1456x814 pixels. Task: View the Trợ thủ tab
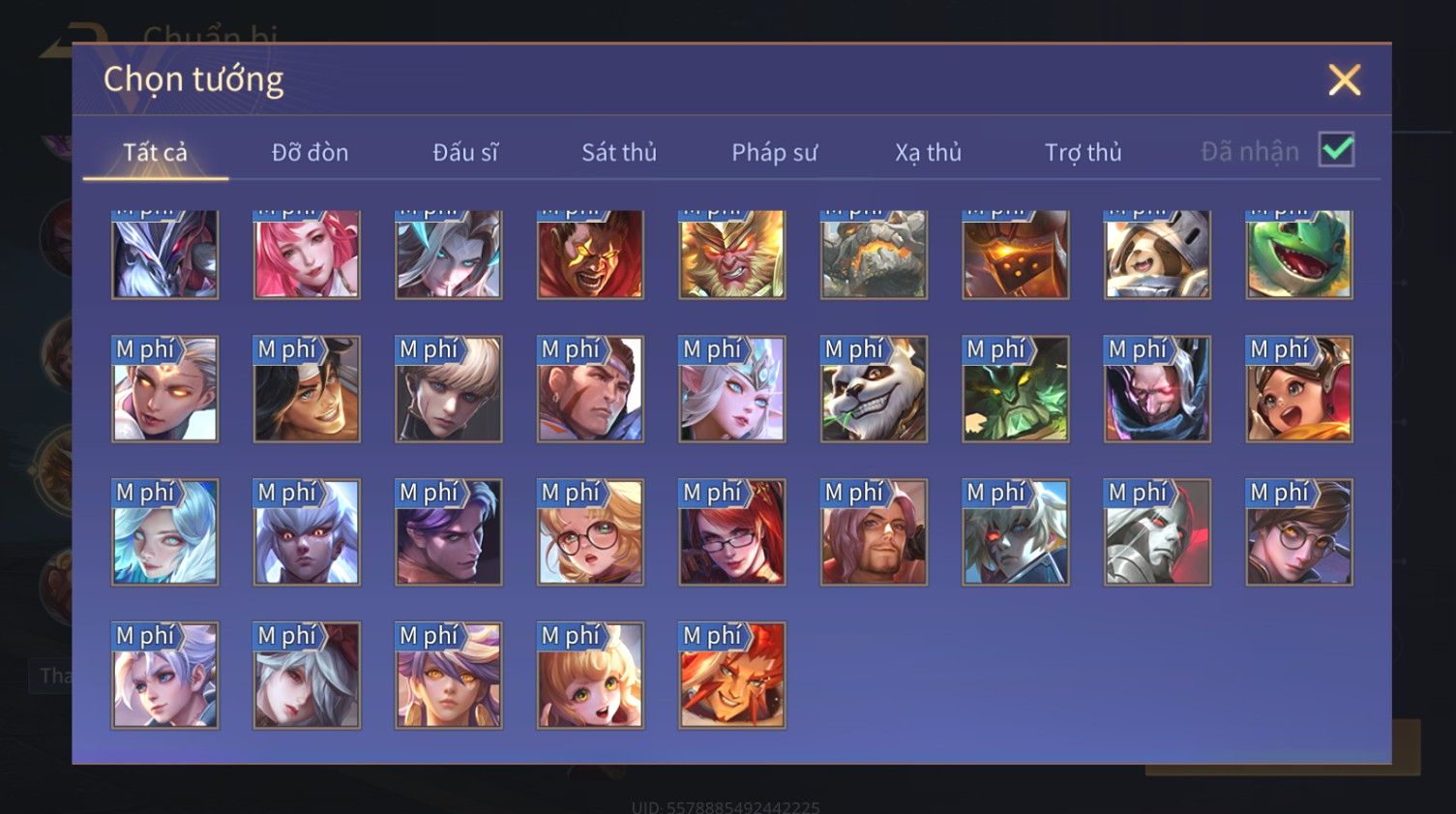point(1084,152)
